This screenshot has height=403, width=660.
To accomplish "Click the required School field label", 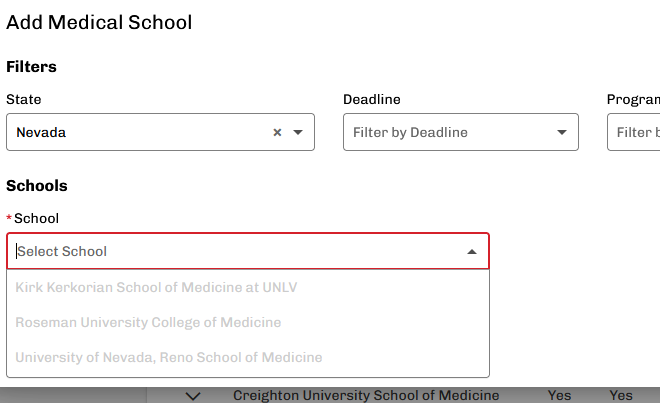I will (36, 218).
